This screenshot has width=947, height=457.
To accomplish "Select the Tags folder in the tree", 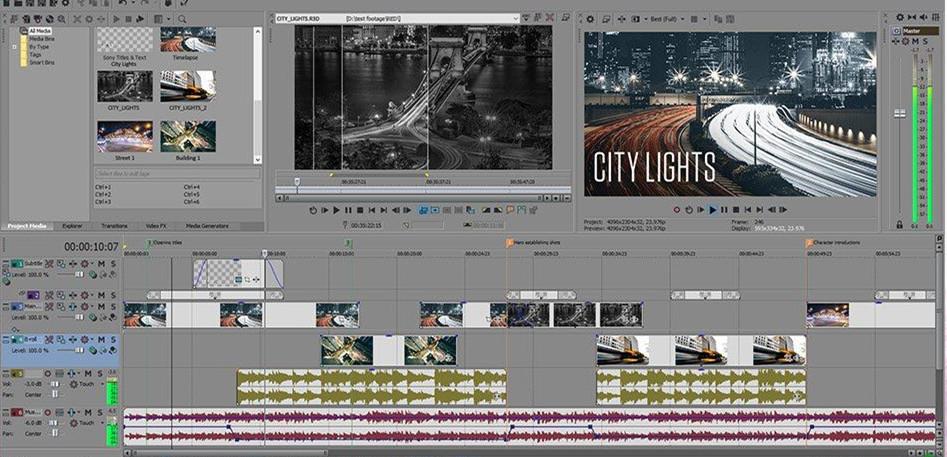I will point(34,54).
